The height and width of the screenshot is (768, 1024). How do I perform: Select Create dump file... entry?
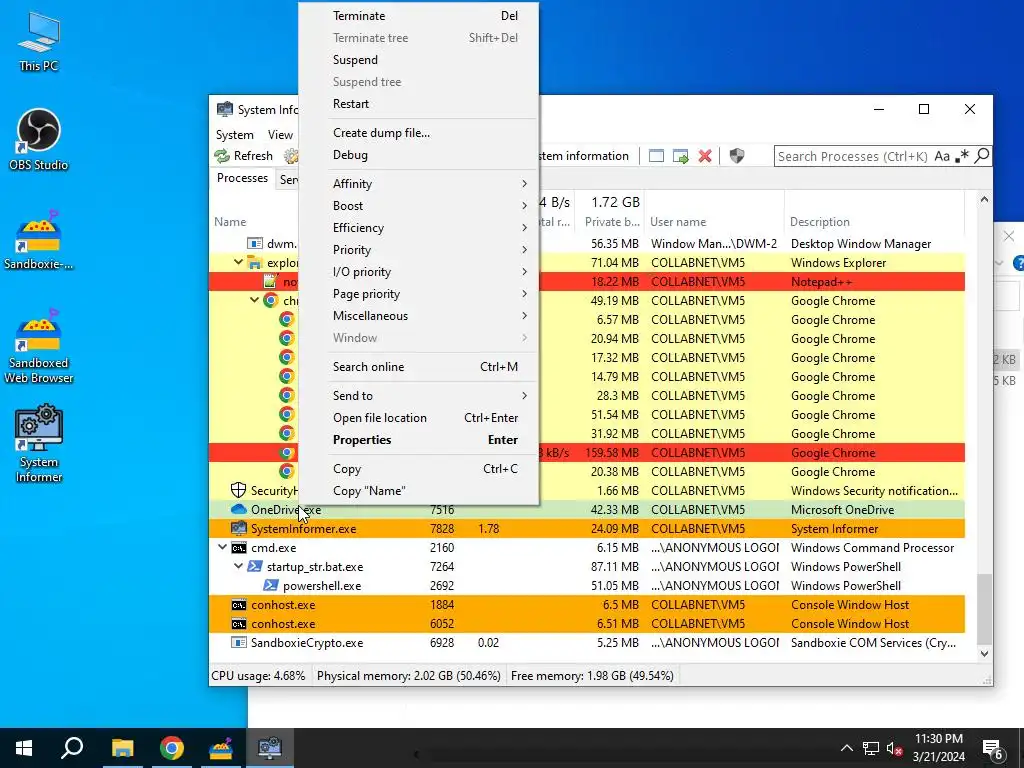[x=419, y=133]
